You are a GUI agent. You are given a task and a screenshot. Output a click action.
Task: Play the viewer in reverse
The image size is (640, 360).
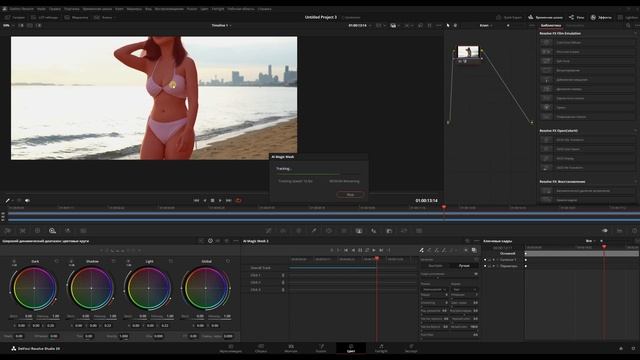[x=205, y=200]
